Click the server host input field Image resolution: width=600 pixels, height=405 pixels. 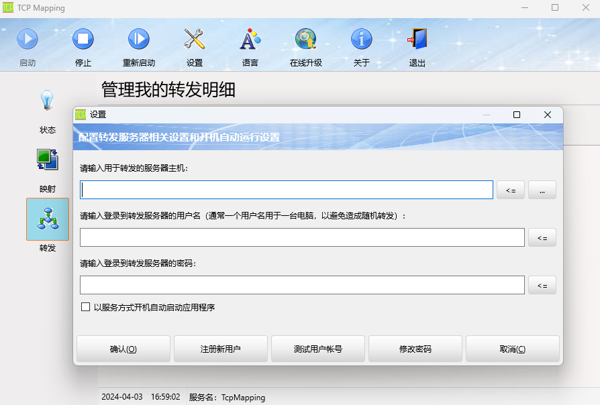287,190
